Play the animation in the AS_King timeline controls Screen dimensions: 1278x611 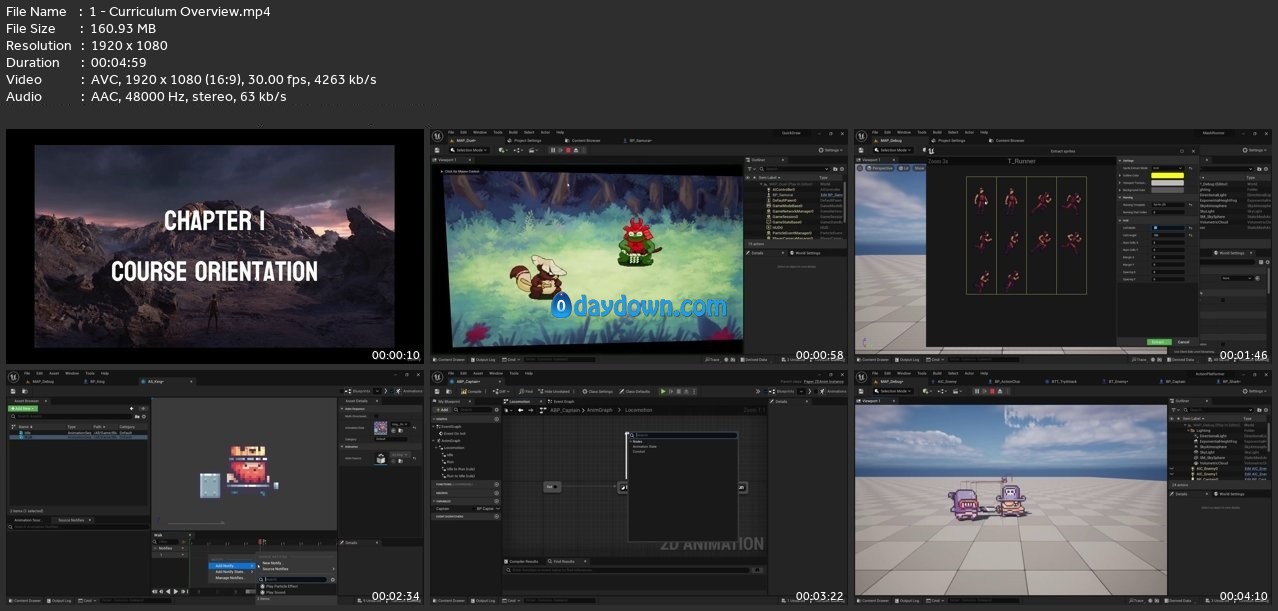(x=177, y=591)
